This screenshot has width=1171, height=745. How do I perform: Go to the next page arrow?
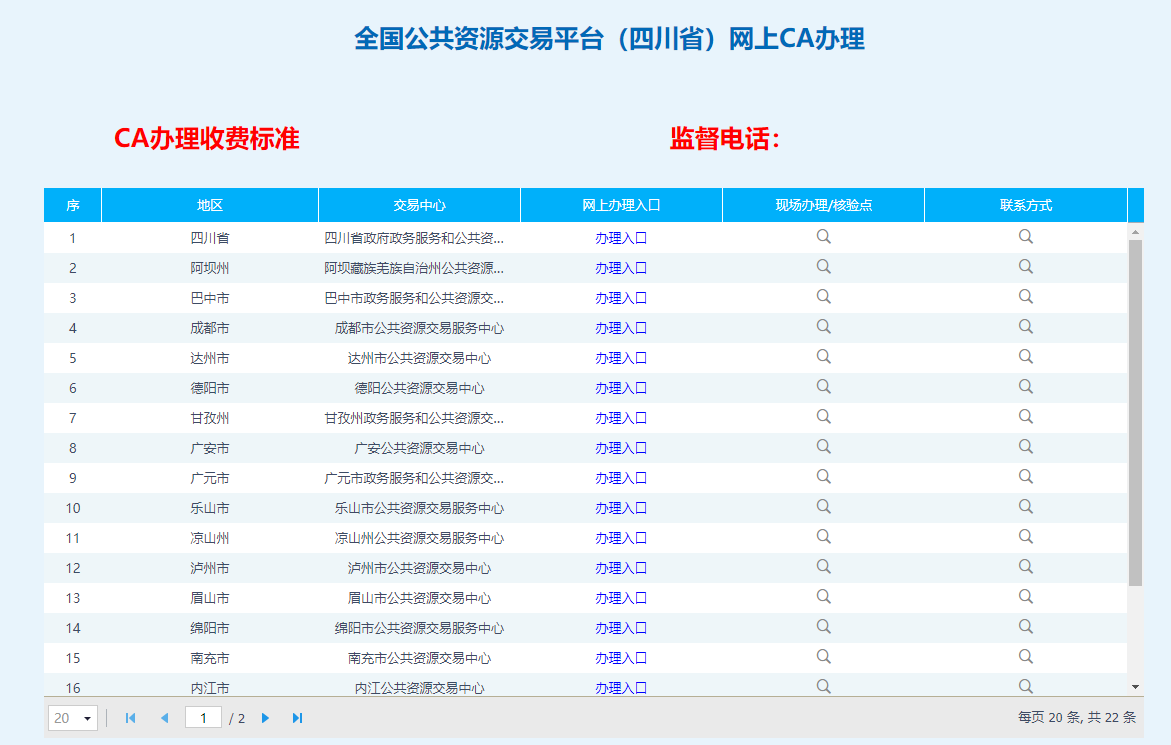click(265, 718)
